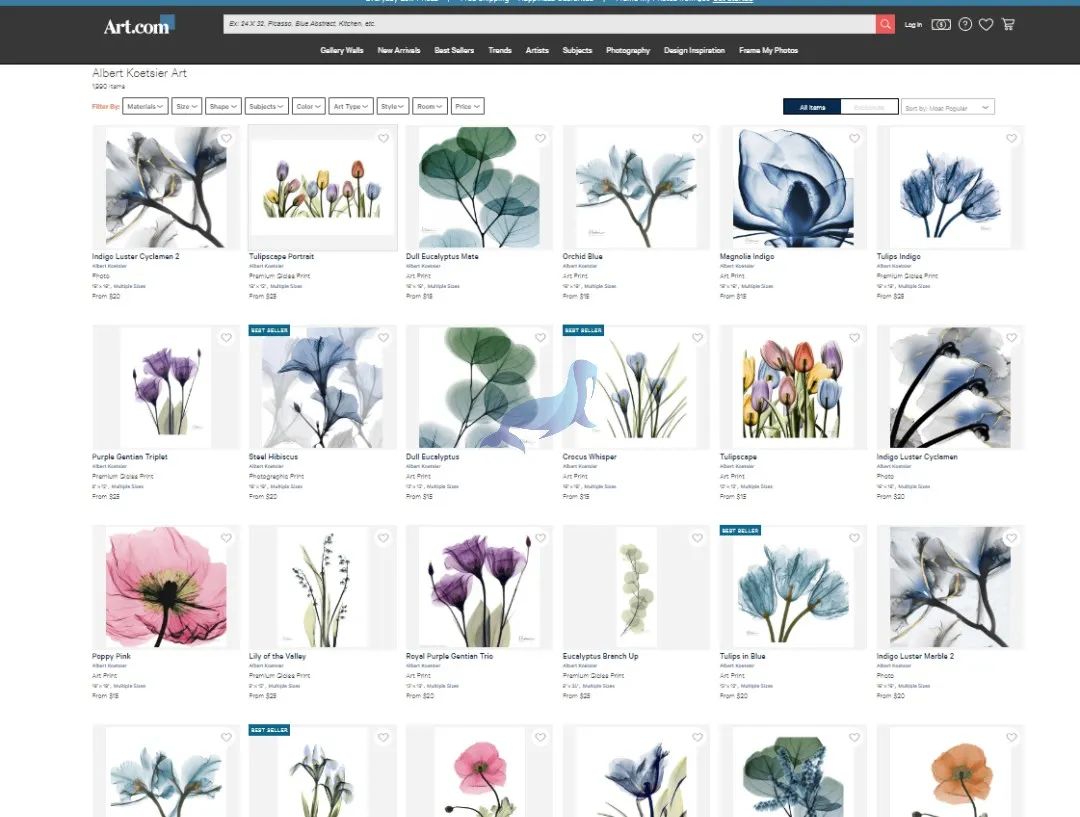Image resolution: width=1080 pixels, height=817 pixels.
Task: Favorite Poppy Pink with heart icon
Action: (226, 538)
